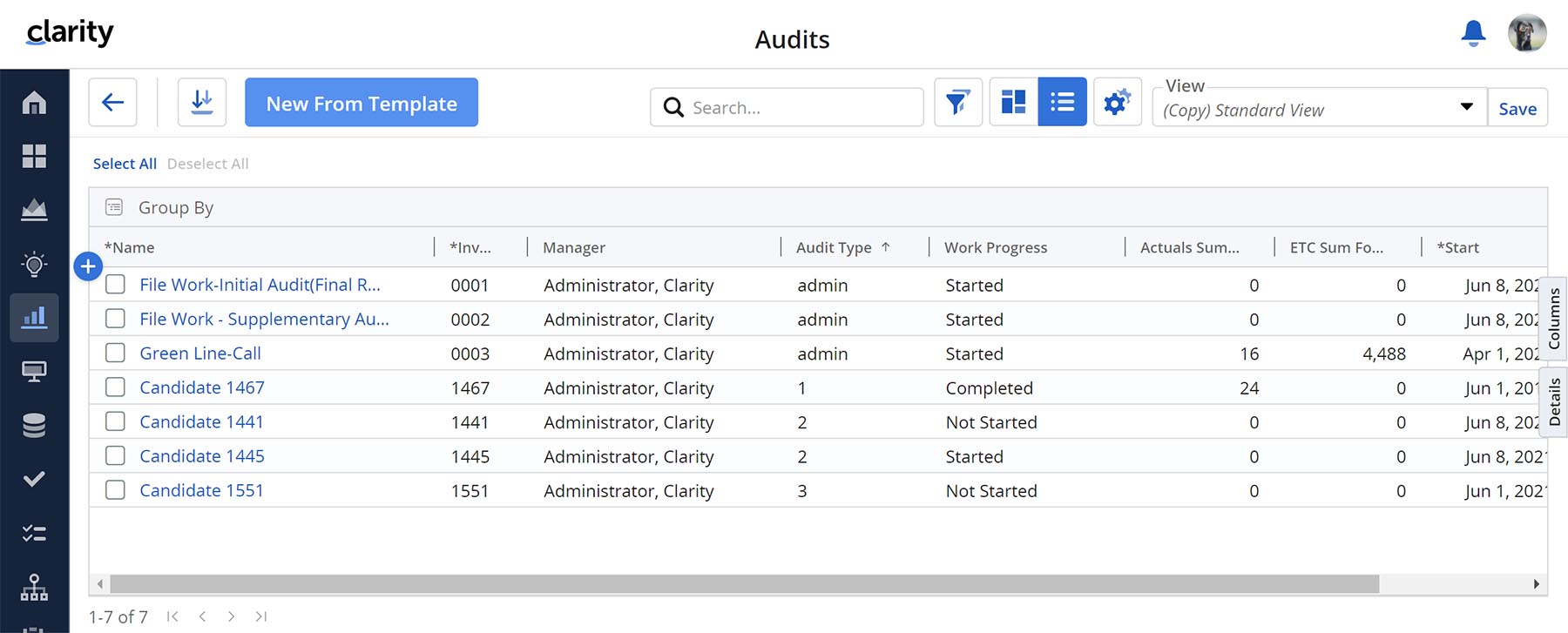Tick the checkbox for File Work-Initial Audit
This screenshot has width=1568, height=633.
point(115,285)
